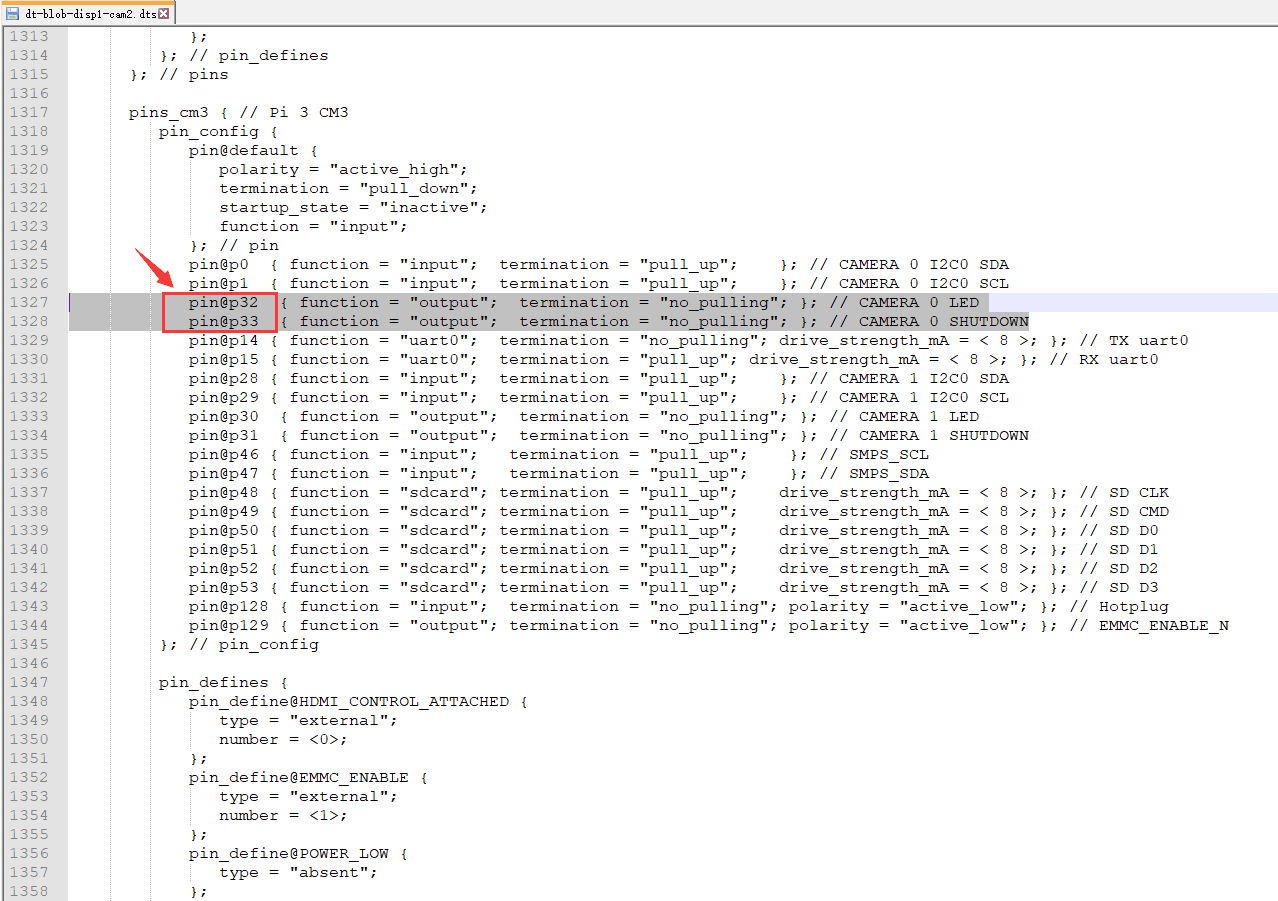Viewport: 1278px width, 901px height.
Task: Click the '}; // pins' line
Action: click(178, 74)
